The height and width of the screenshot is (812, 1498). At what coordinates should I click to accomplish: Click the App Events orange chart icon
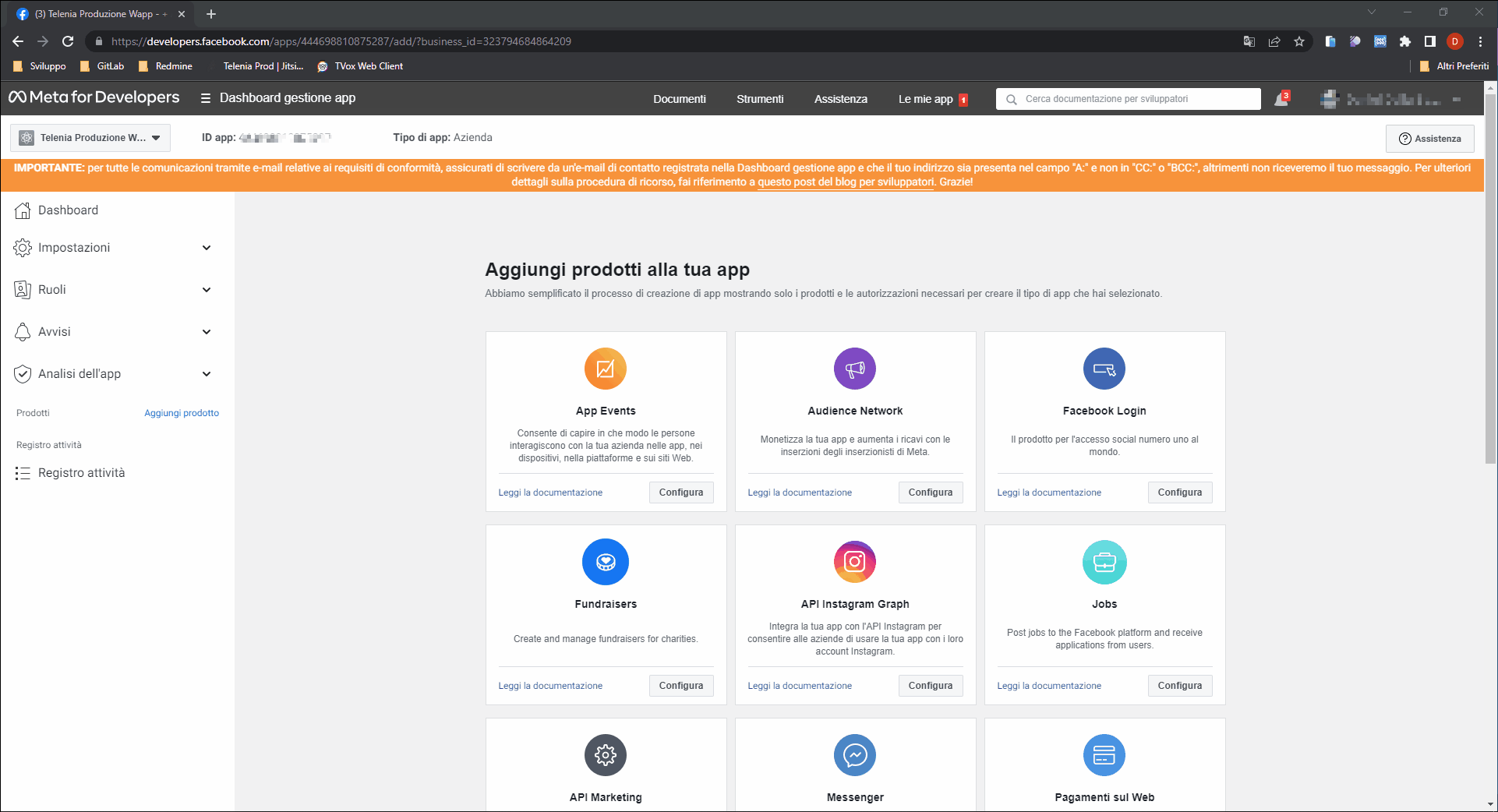[606, 369]
